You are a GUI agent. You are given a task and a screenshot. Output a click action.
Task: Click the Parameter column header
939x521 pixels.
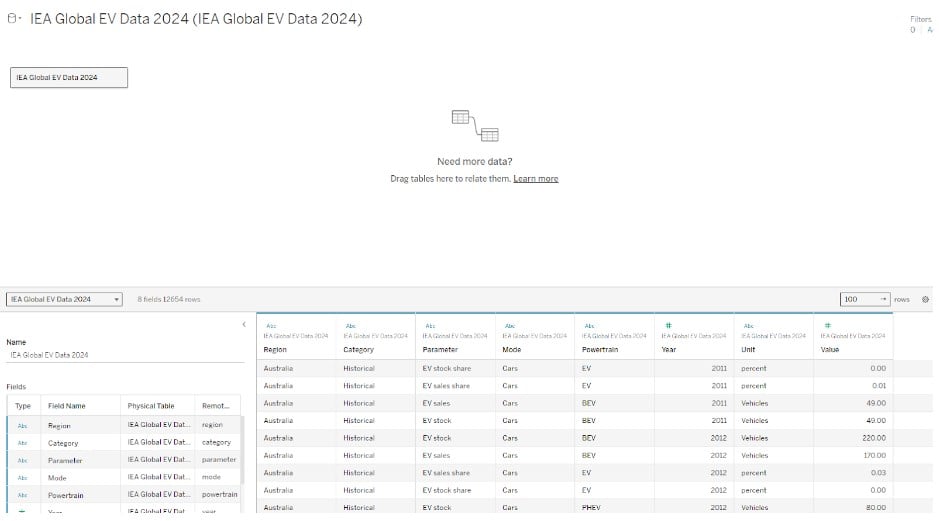(x=440, y=350)
